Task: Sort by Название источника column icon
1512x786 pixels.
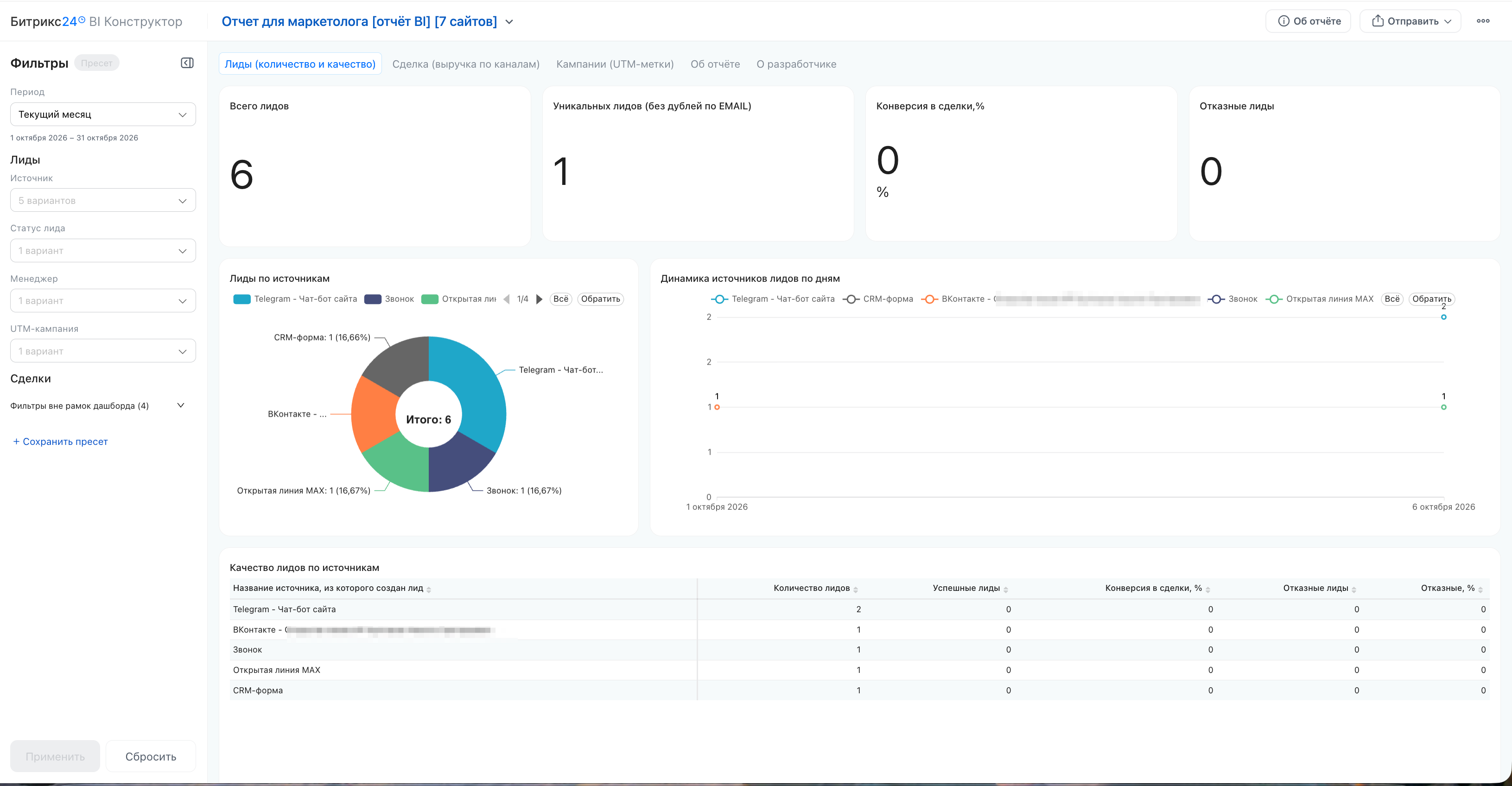Action: [x=428, y=589]
